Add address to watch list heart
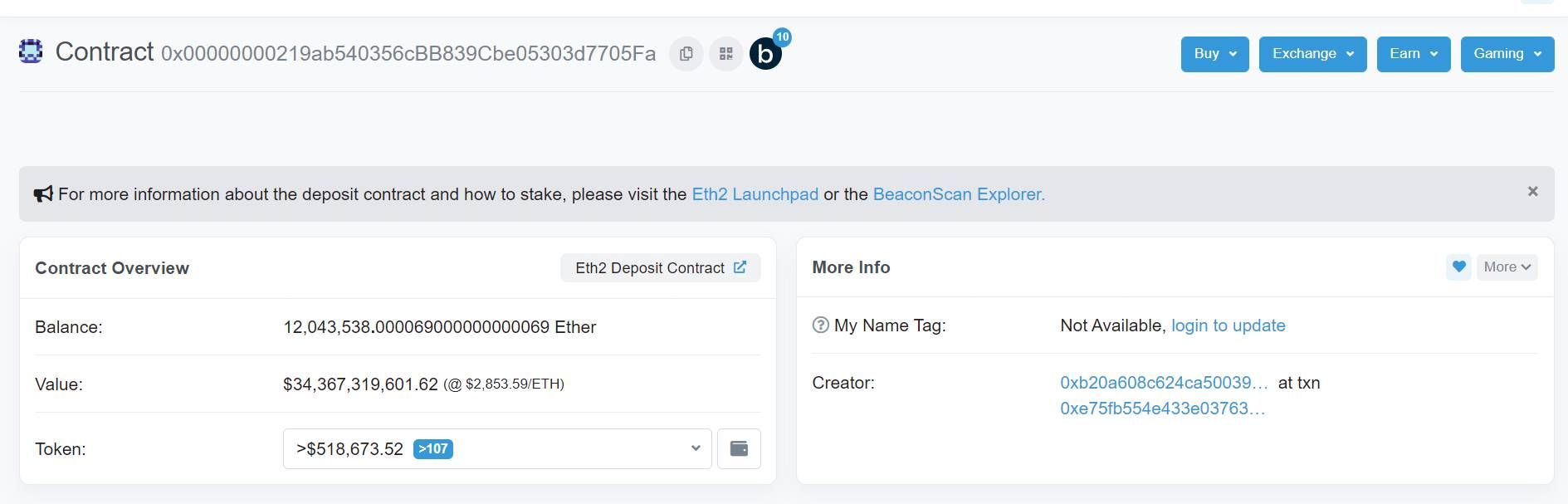The width and height of the screenshot is (1568, 504). coord(1458,267)
